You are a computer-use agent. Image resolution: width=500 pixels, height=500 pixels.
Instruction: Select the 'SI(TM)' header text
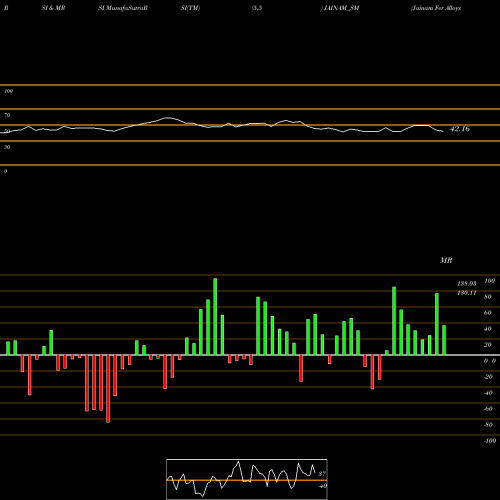pyautogui.click(x=190, y=8)
